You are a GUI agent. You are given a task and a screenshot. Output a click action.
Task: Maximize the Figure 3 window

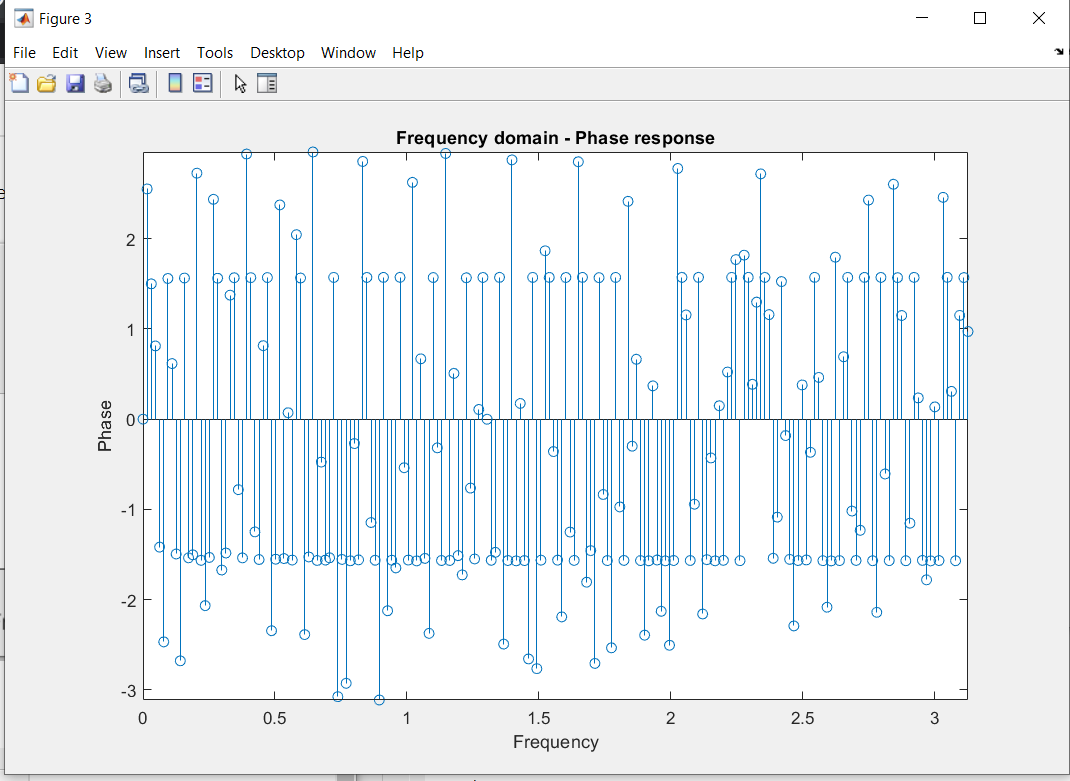(980, 18)
